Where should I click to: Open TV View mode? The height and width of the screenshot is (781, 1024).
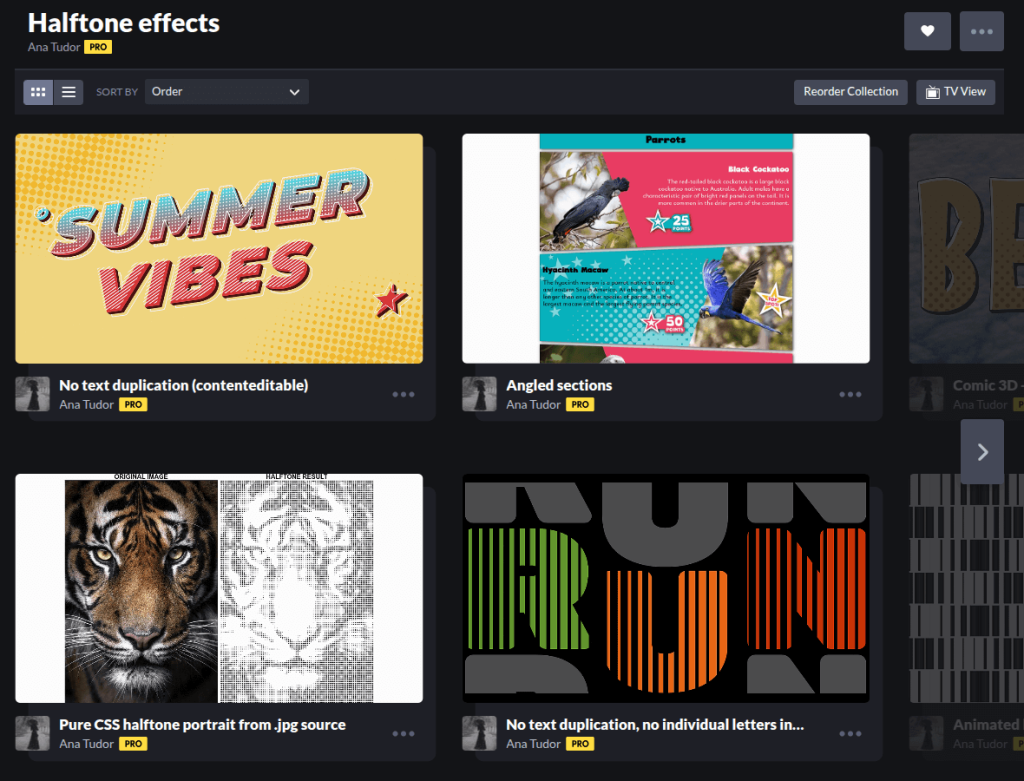click(955, 92)
